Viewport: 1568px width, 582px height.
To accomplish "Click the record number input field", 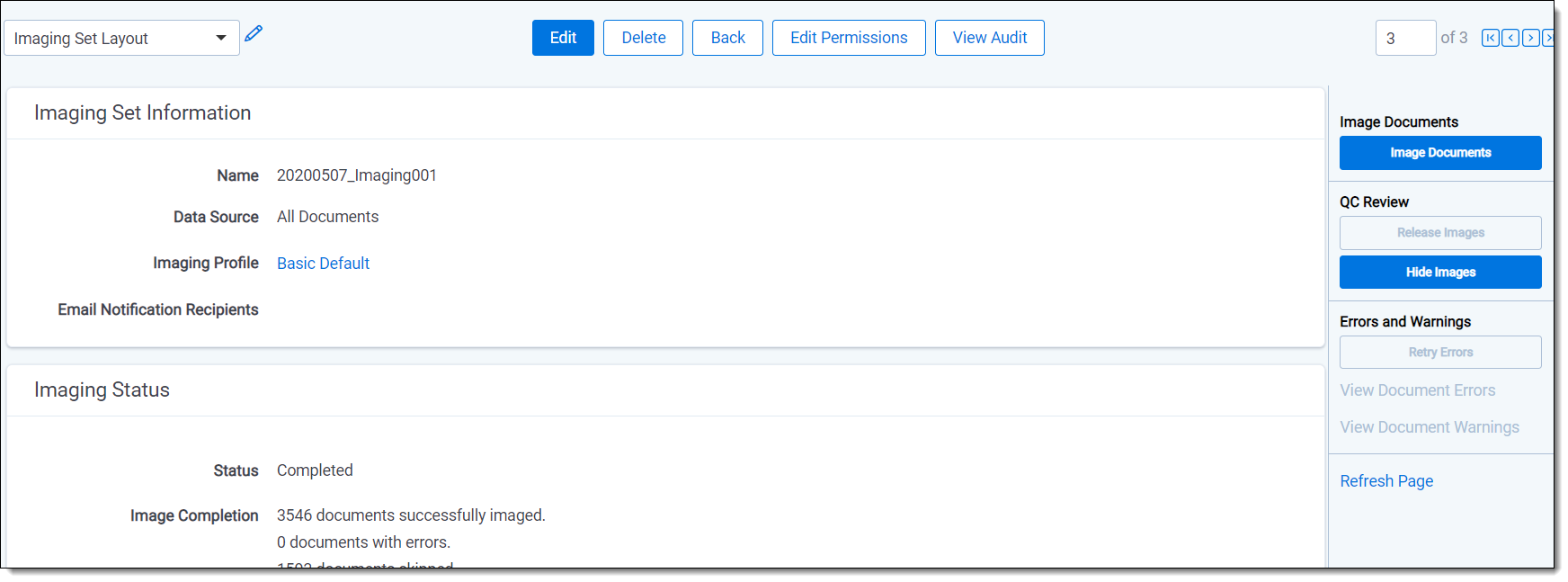I will pos(1404,38).
